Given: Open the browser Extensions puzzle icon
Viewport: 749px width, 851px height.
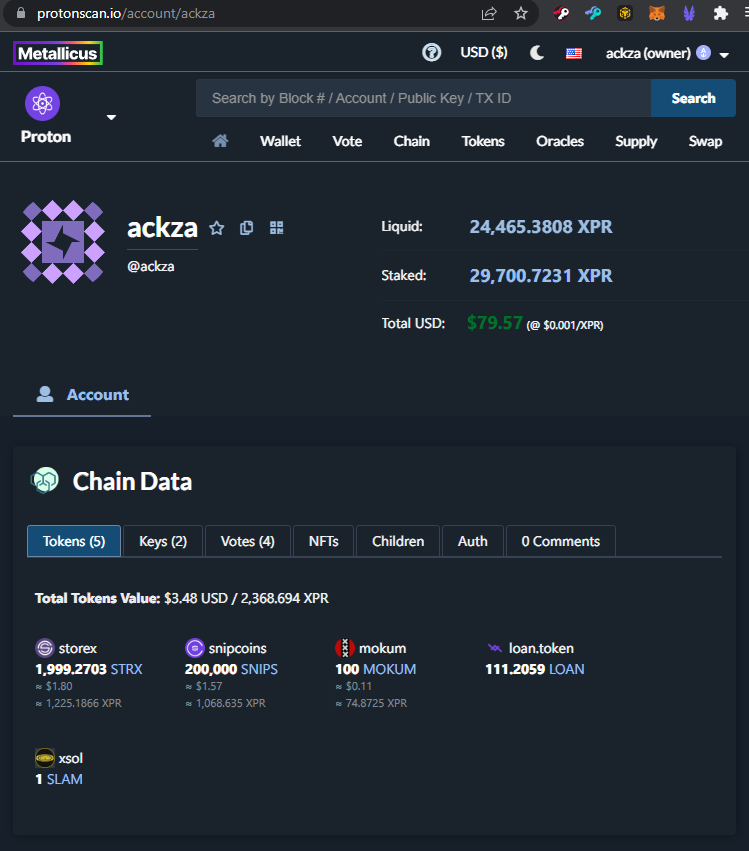Looking at the screenshot, I should [721, 13].
